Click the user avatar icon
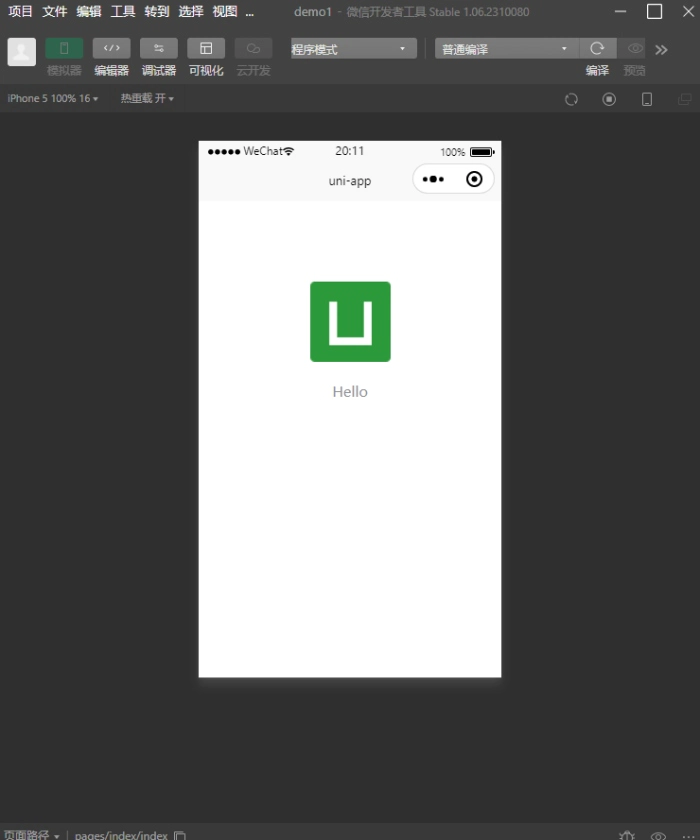The width and height of the screenshot is (700, 840). click(21, 52)
